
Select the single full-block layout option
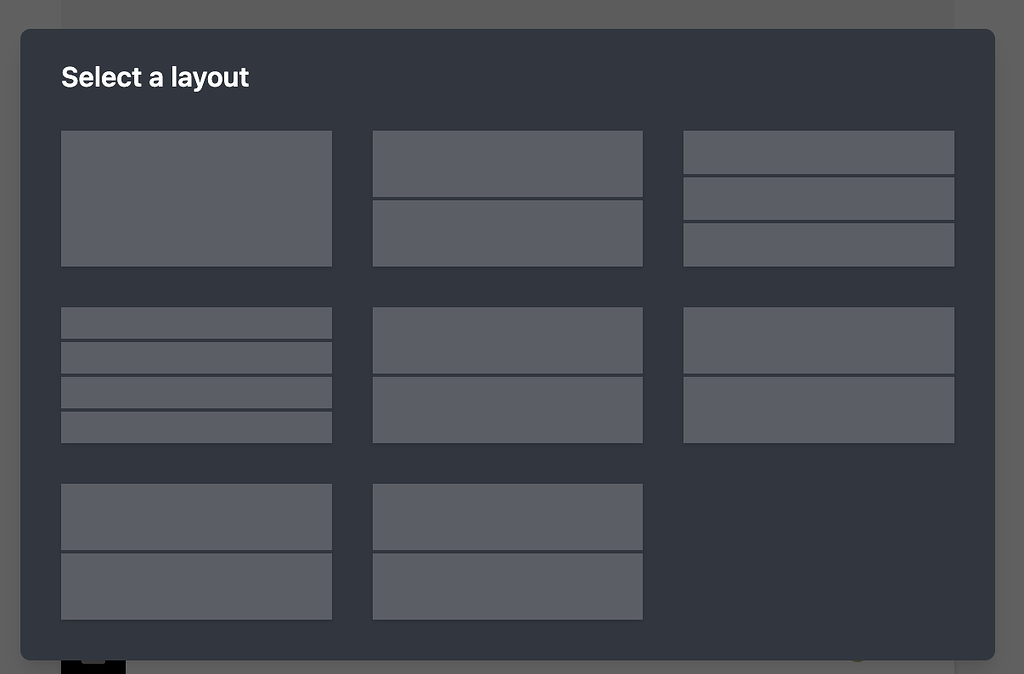(x=196, y=197)
